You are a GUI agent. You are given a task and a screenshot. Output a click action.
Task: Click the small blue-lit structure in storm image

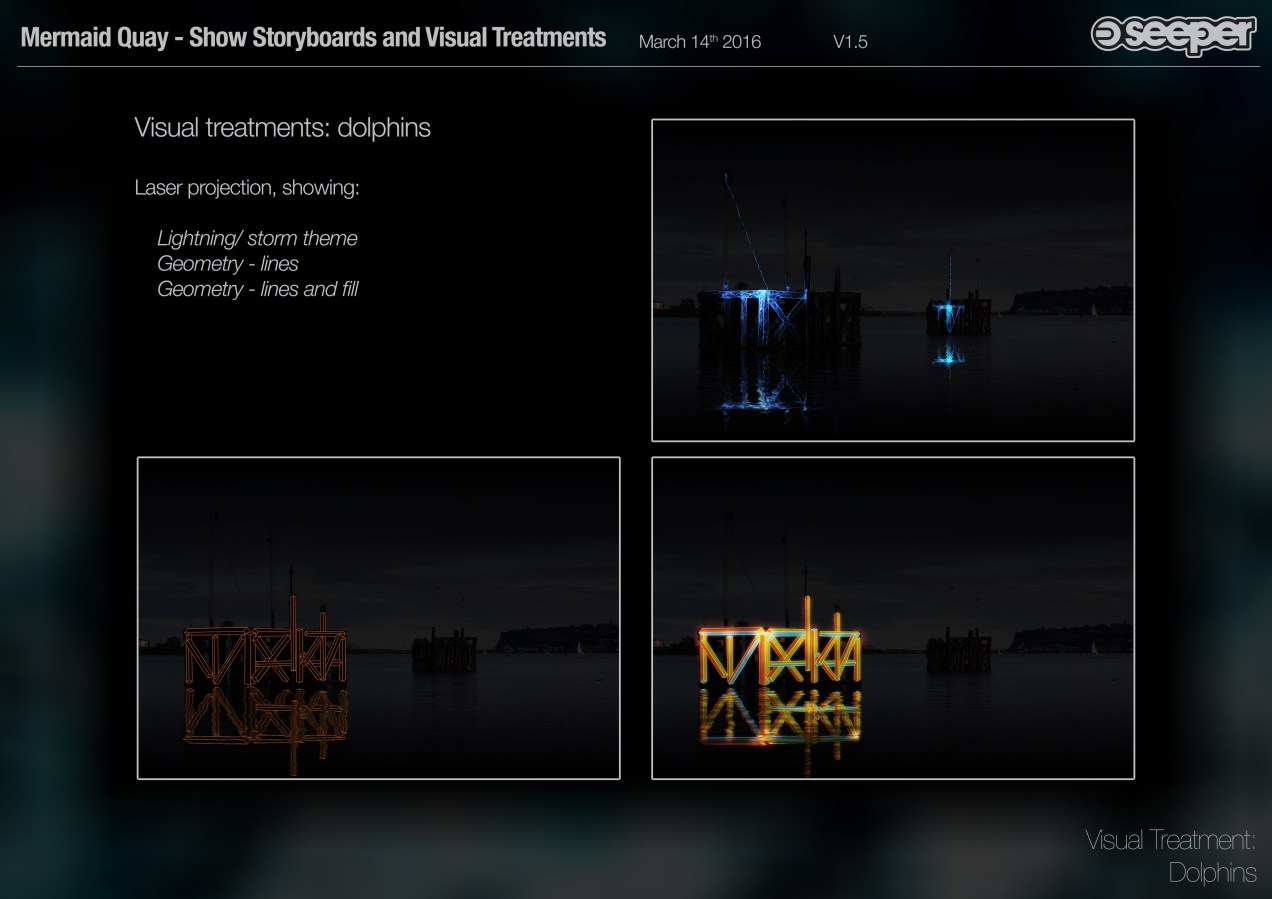(949, 315)
